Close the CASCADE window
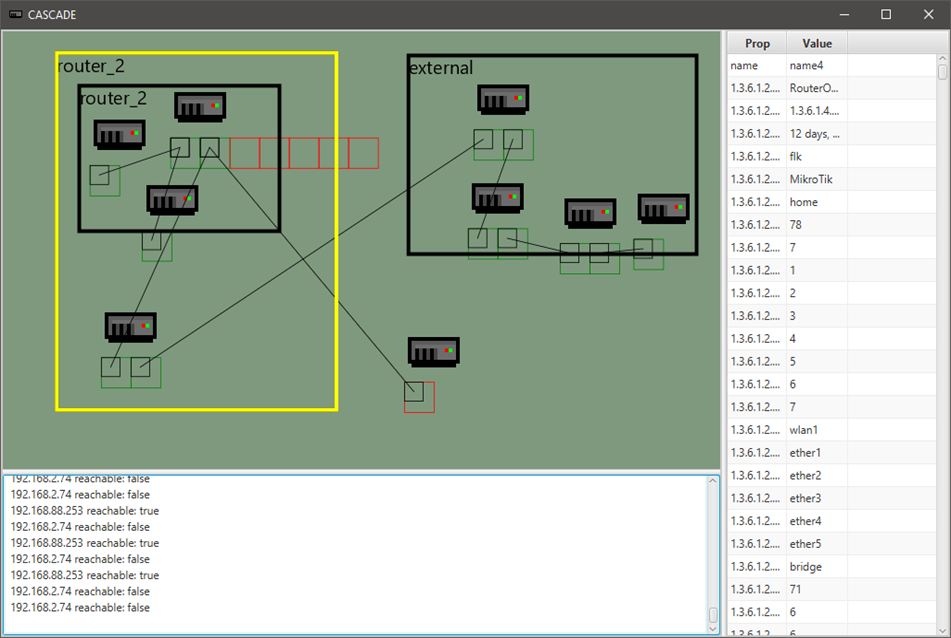Screen dimensions: 951x638 point(929,15)
